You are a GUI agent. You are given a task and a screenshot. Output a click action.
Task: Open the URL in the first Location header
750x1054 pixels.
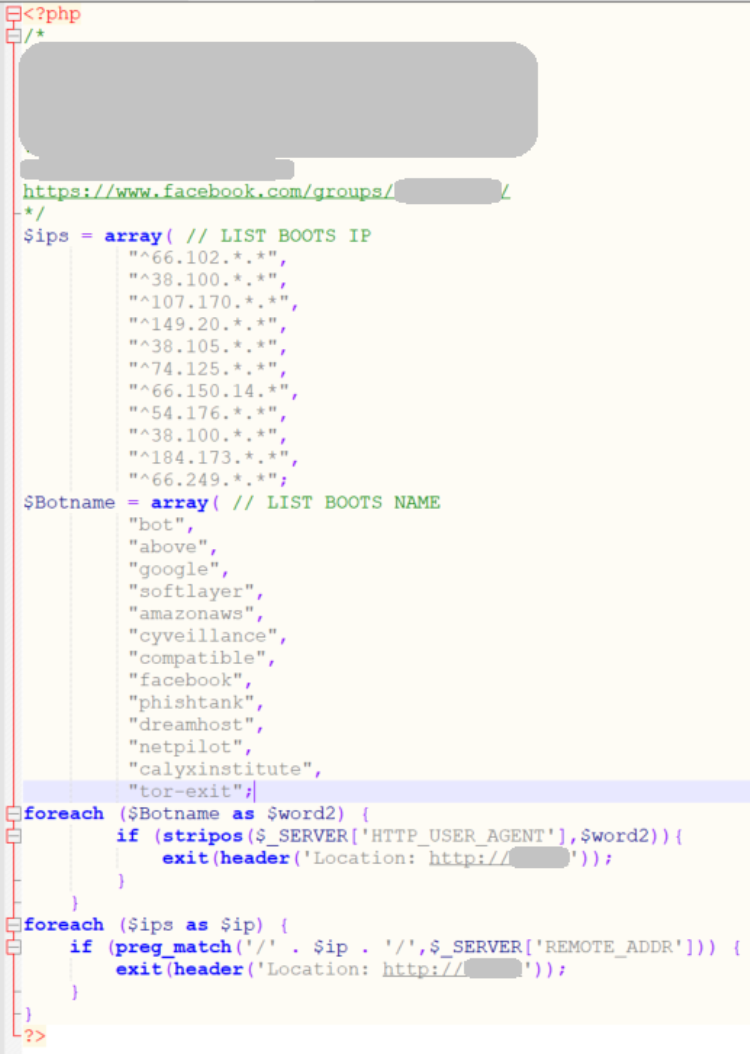coord(498,858)
